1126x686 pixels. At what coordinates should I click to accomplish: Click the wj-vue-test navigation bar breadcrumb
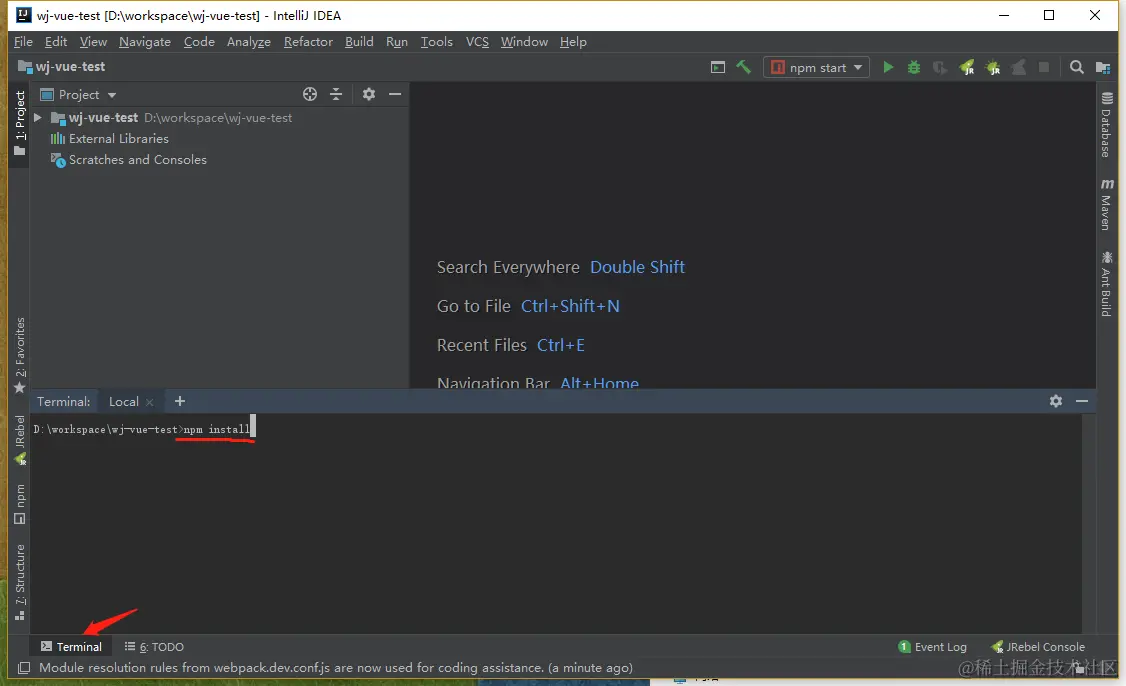(x=62, y=67)
